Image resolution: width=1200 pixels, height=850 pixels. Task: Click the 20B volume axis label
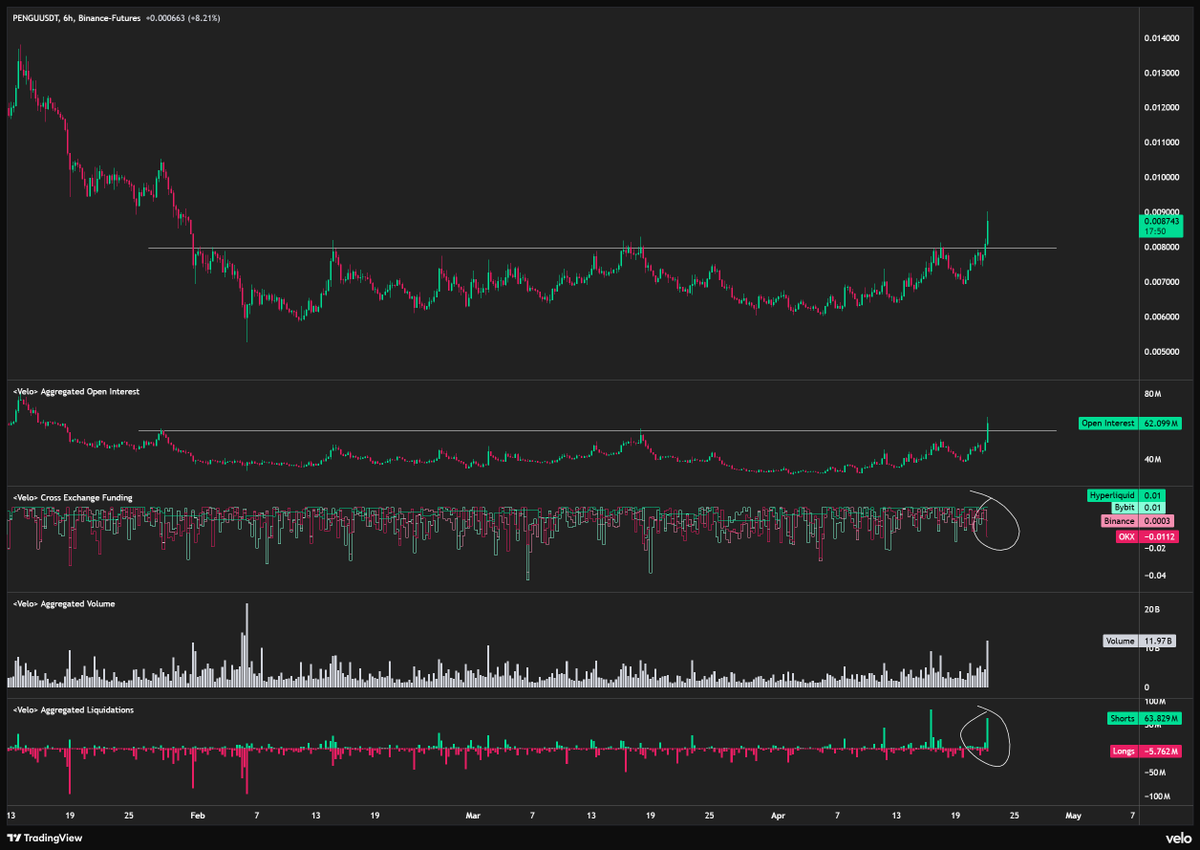tap(1153, 609)
